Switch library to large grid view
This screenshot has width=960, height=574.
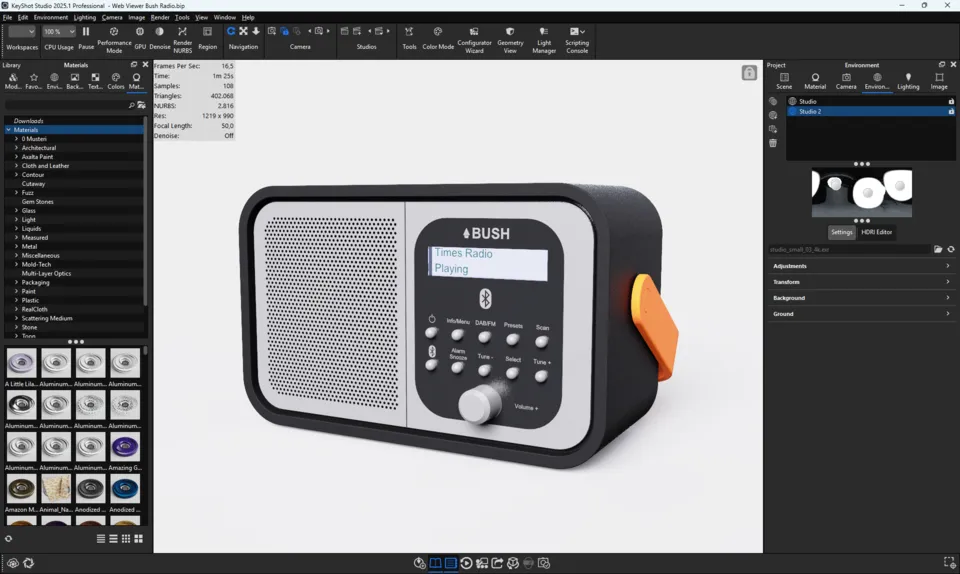coord(138,539)
